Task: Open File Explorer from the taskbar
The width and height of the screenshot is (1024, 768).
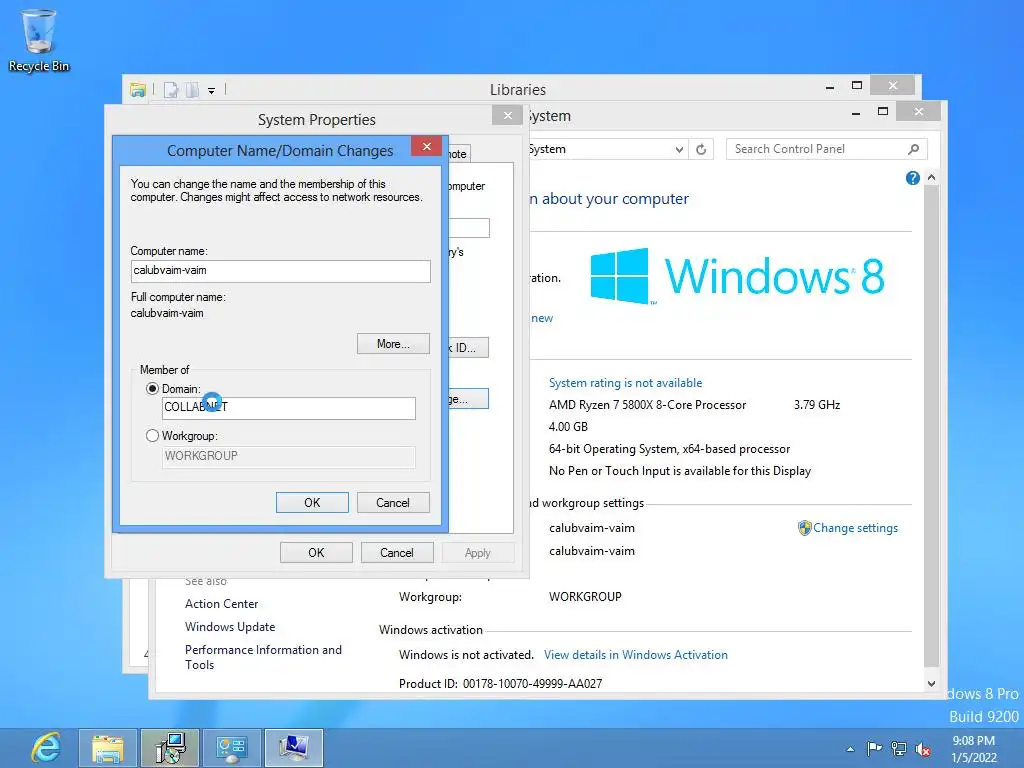Action: [x=108, y=748]
